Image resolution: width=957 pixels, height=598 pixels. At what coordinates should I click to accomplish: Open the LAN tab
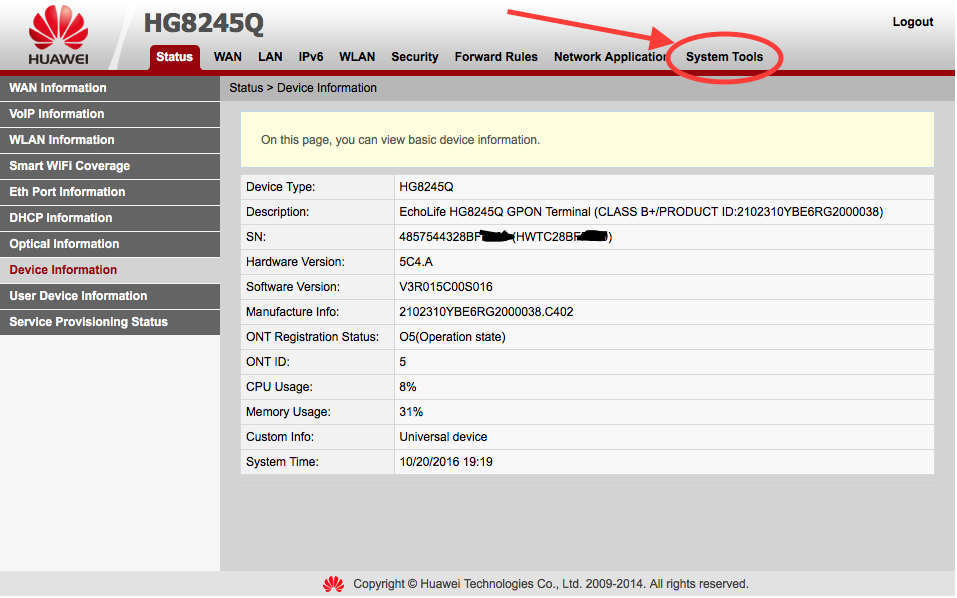[x=270, y=57]
